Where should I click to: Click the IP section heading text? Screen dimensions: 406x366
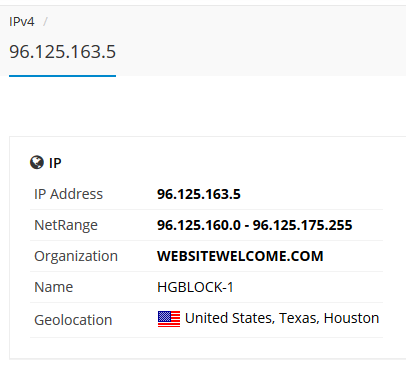click(x=55, y=163)
